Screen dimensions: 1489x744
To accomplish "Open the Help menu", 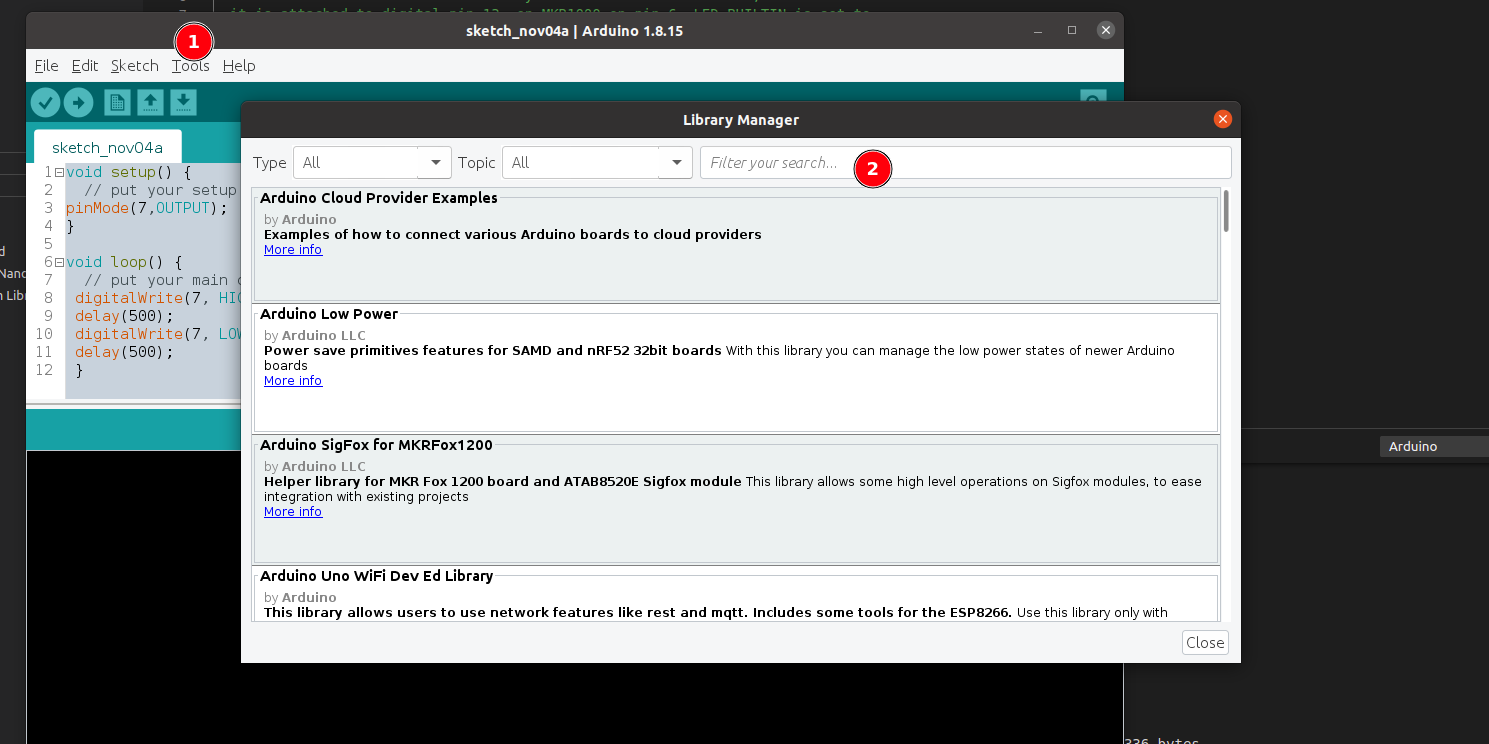I will [x=239, y=66].
